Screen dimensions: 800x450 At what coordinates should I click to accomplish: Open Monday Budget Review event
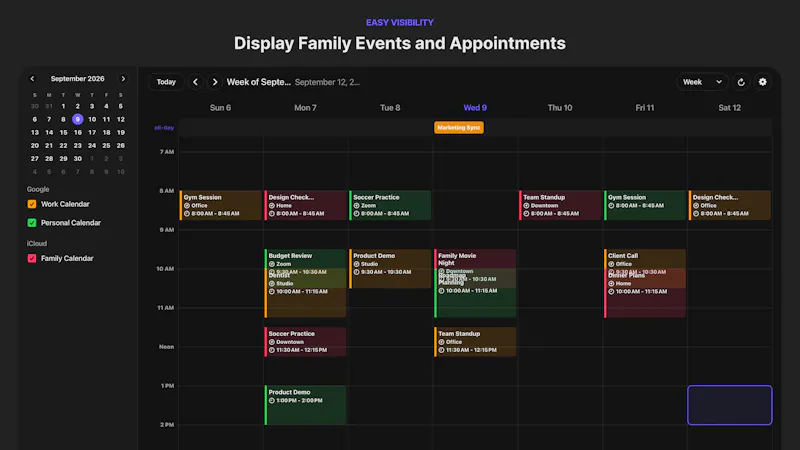pos(305,259)
